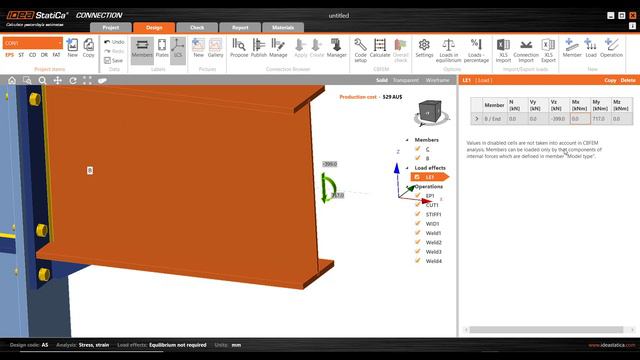Select ST design type
This screenshot has width=640, height=360.
pos(21,55)
